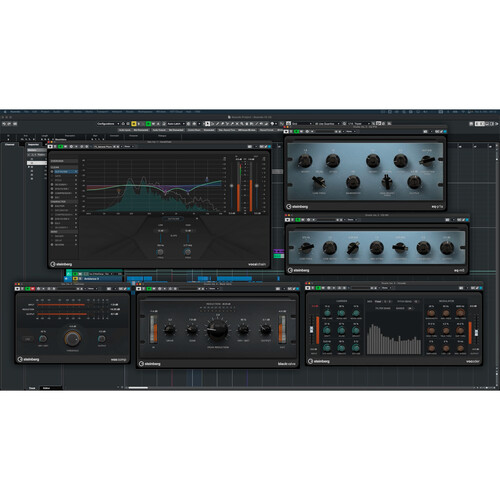Click the VocalChain input level fader
The height and width of the screenshot is (500, 500).
pyautogui.click(x=232, y=186)
